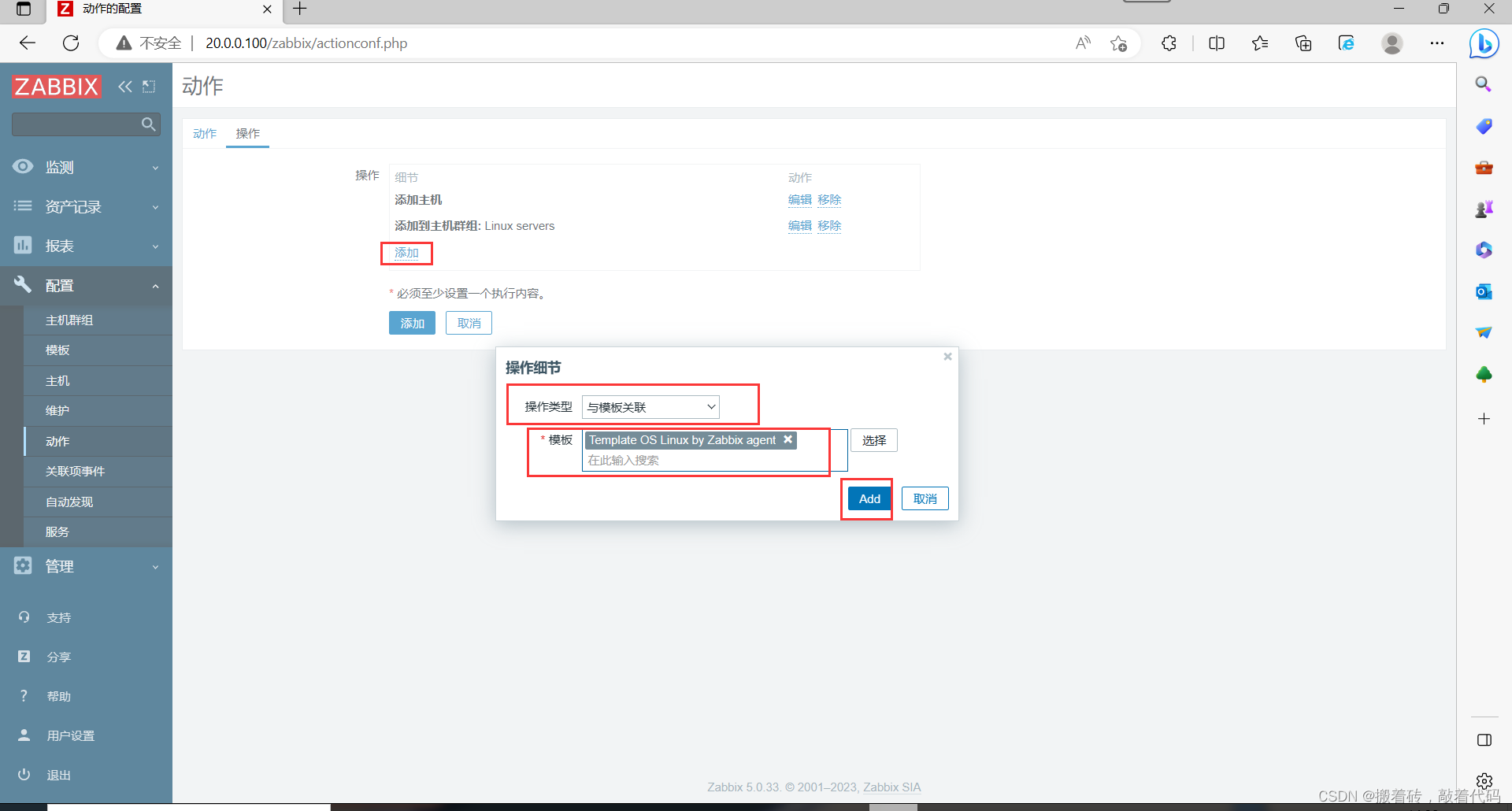Screen dimensions: 1512x811
Task: Add page to favorites star icon
Action: point(1118,43)
